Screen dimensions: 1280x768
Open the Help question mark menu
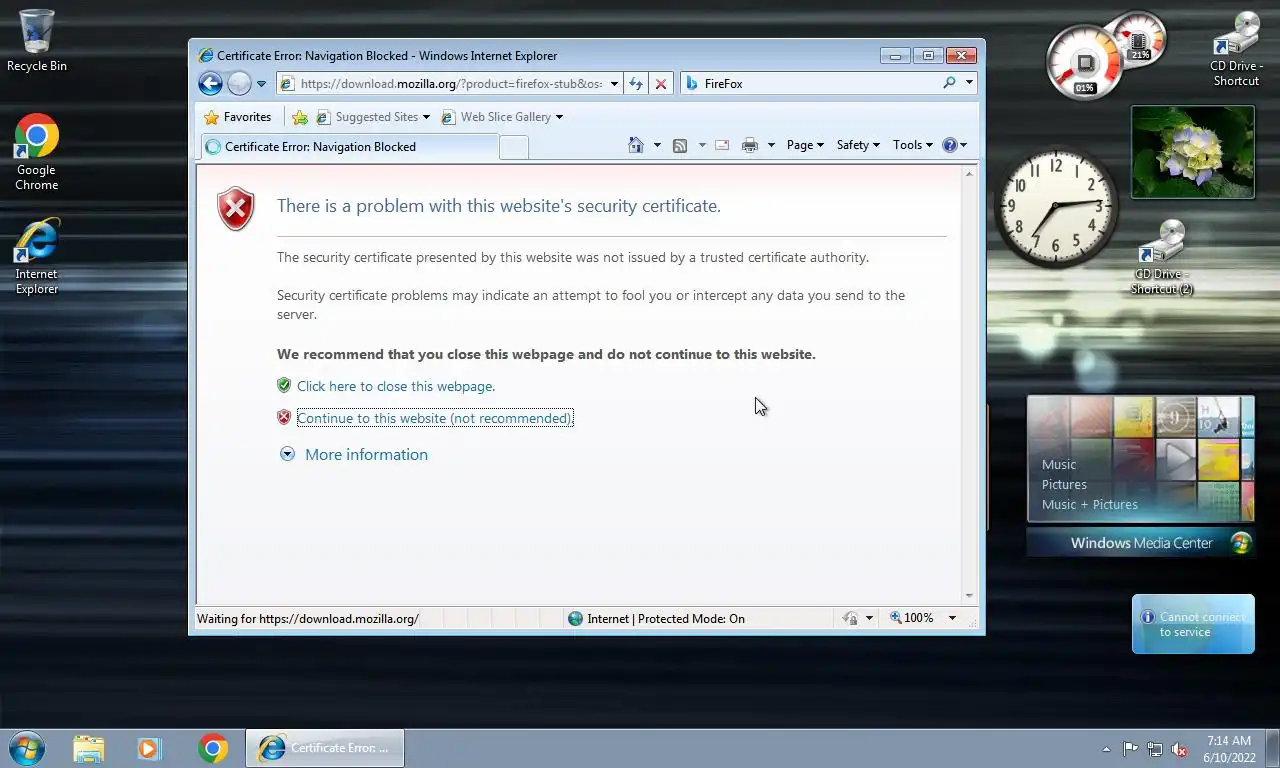tap(955, 145)
